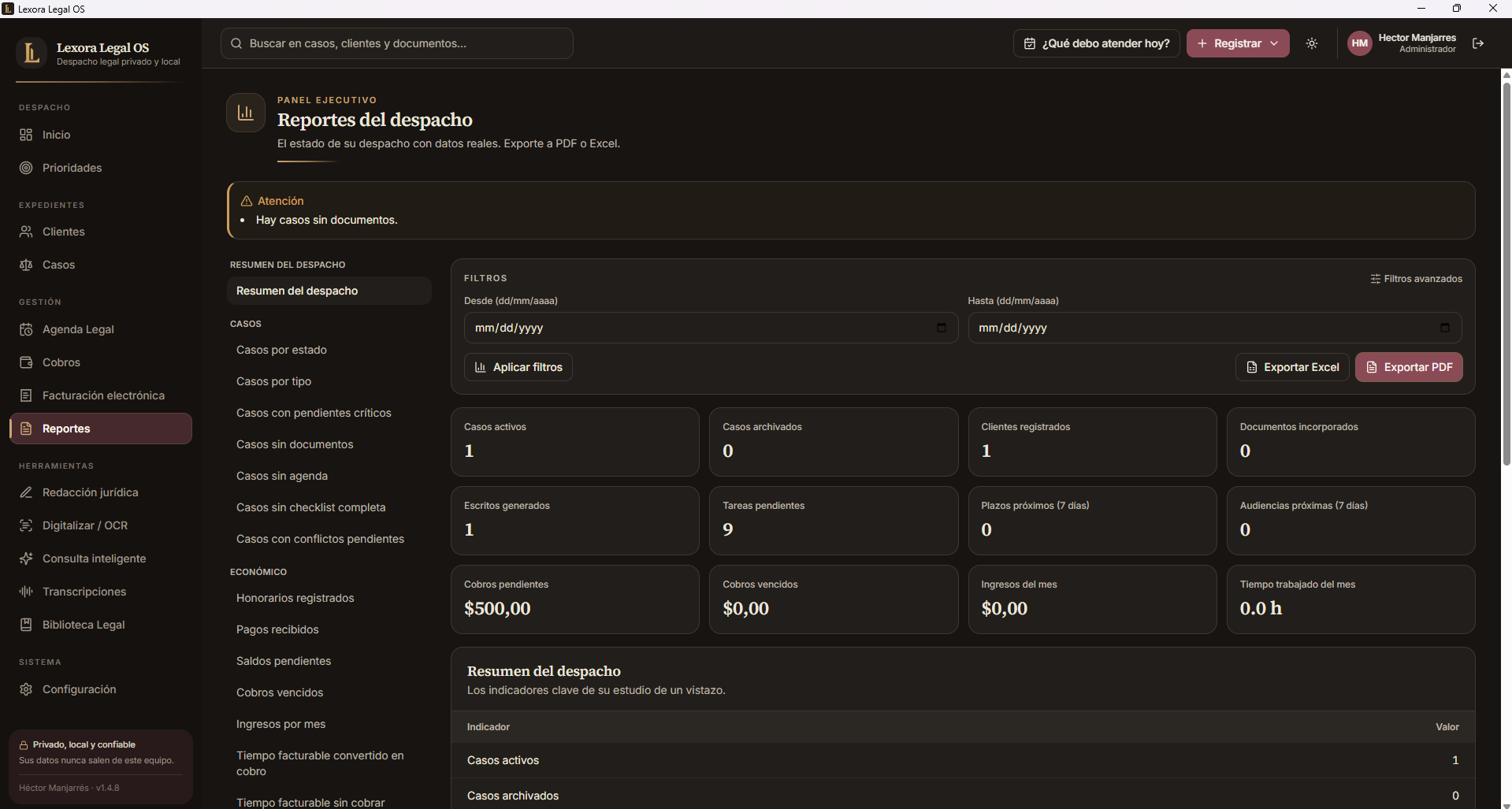Expand the Registrar dropdown chevron
1512x809 pixels.
click(1274, 43)
